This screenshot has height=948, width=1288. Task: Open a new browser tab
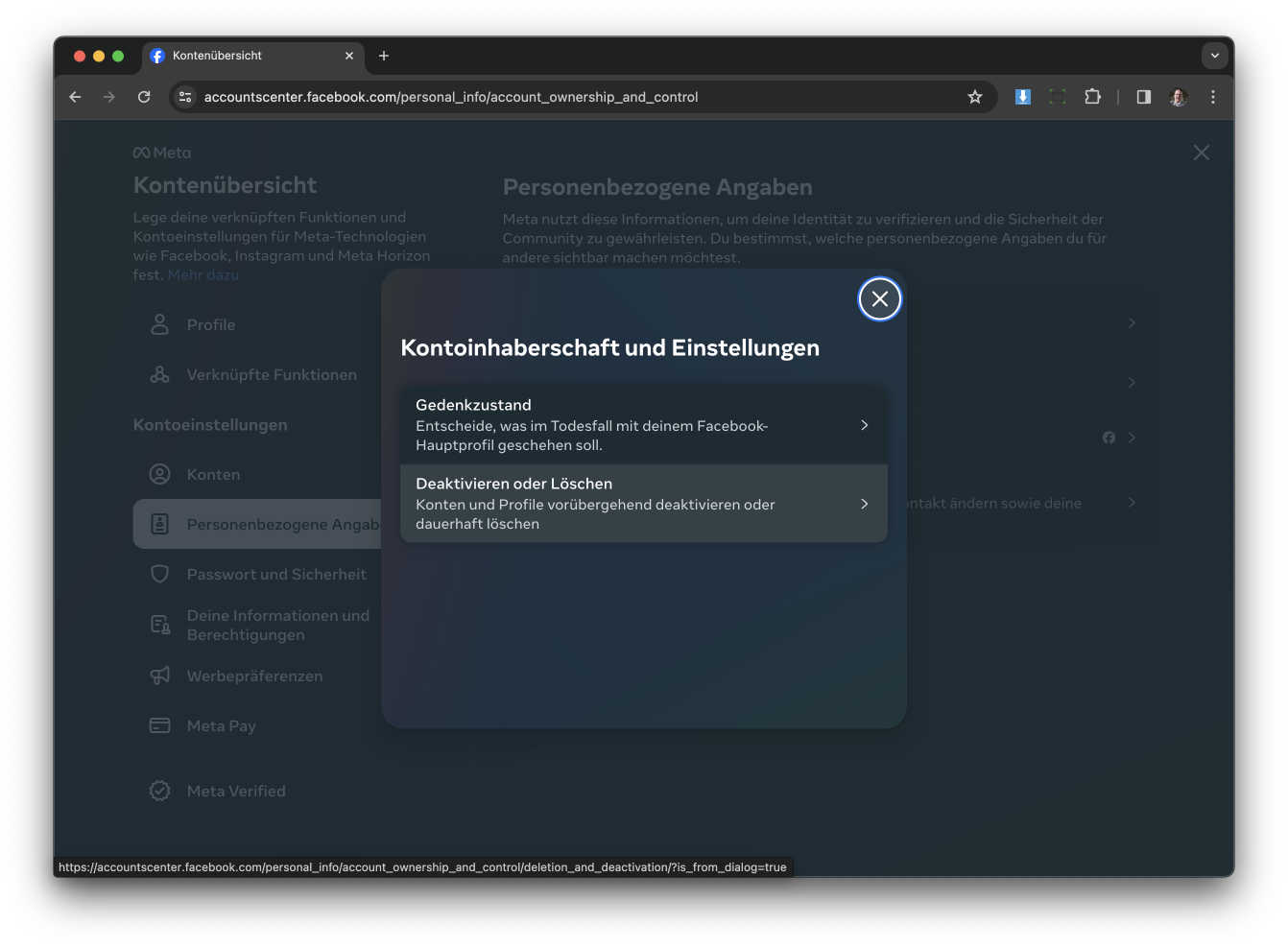coord(384,56)
